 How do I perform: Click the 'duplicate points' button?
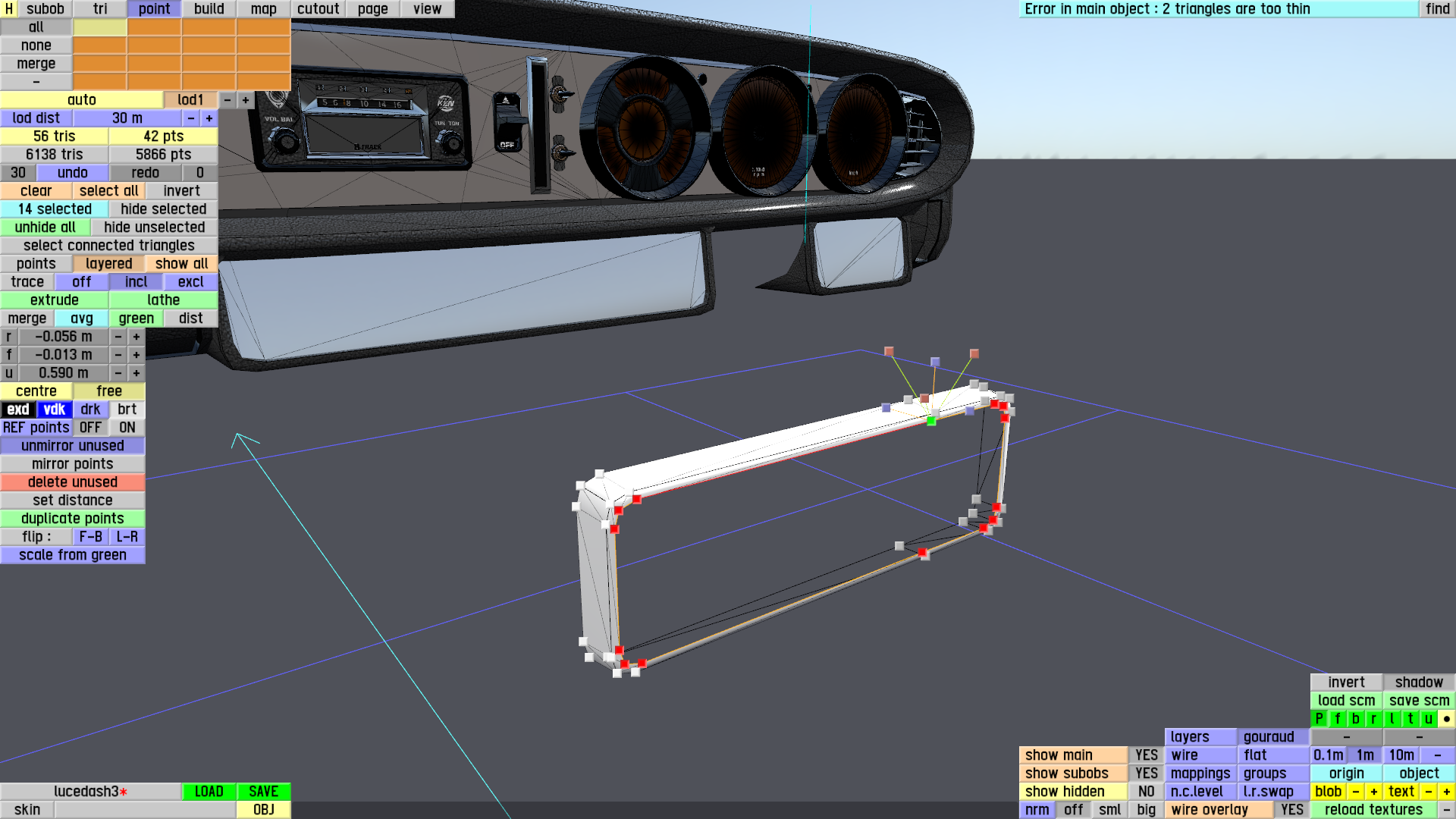[x=73, y=519]
